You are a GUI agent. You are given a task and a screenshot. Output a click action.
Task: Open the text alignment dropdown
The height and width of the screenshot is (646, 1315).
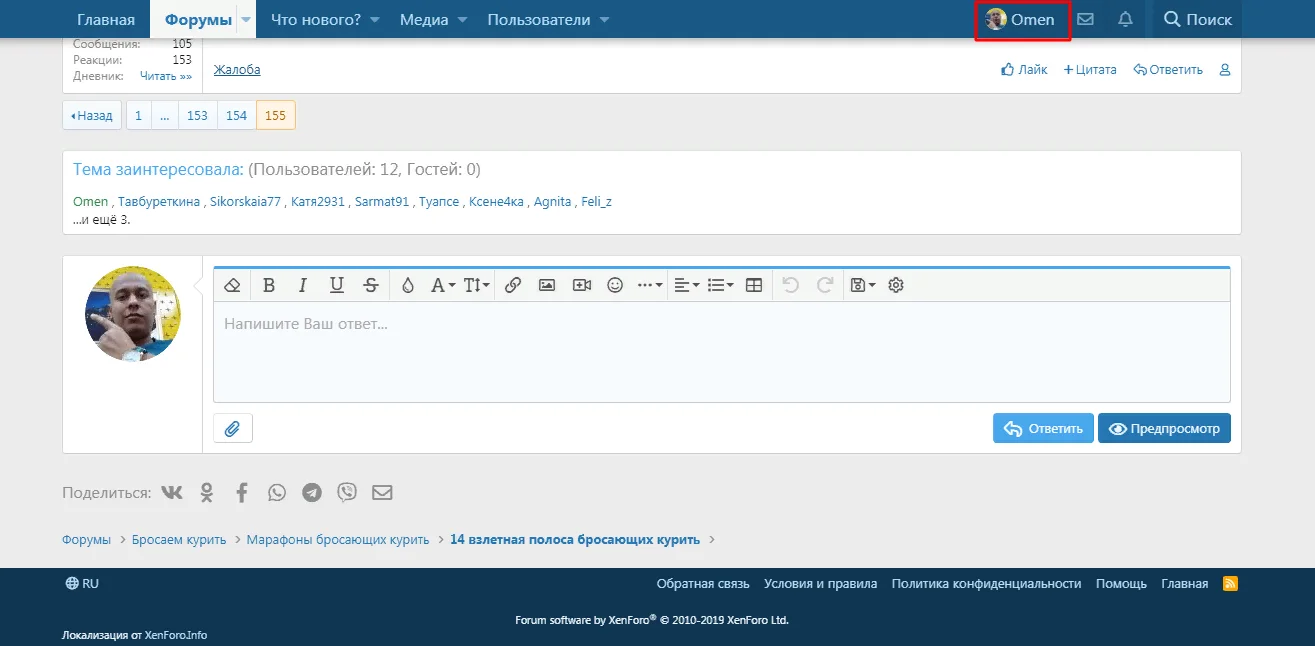687,285
